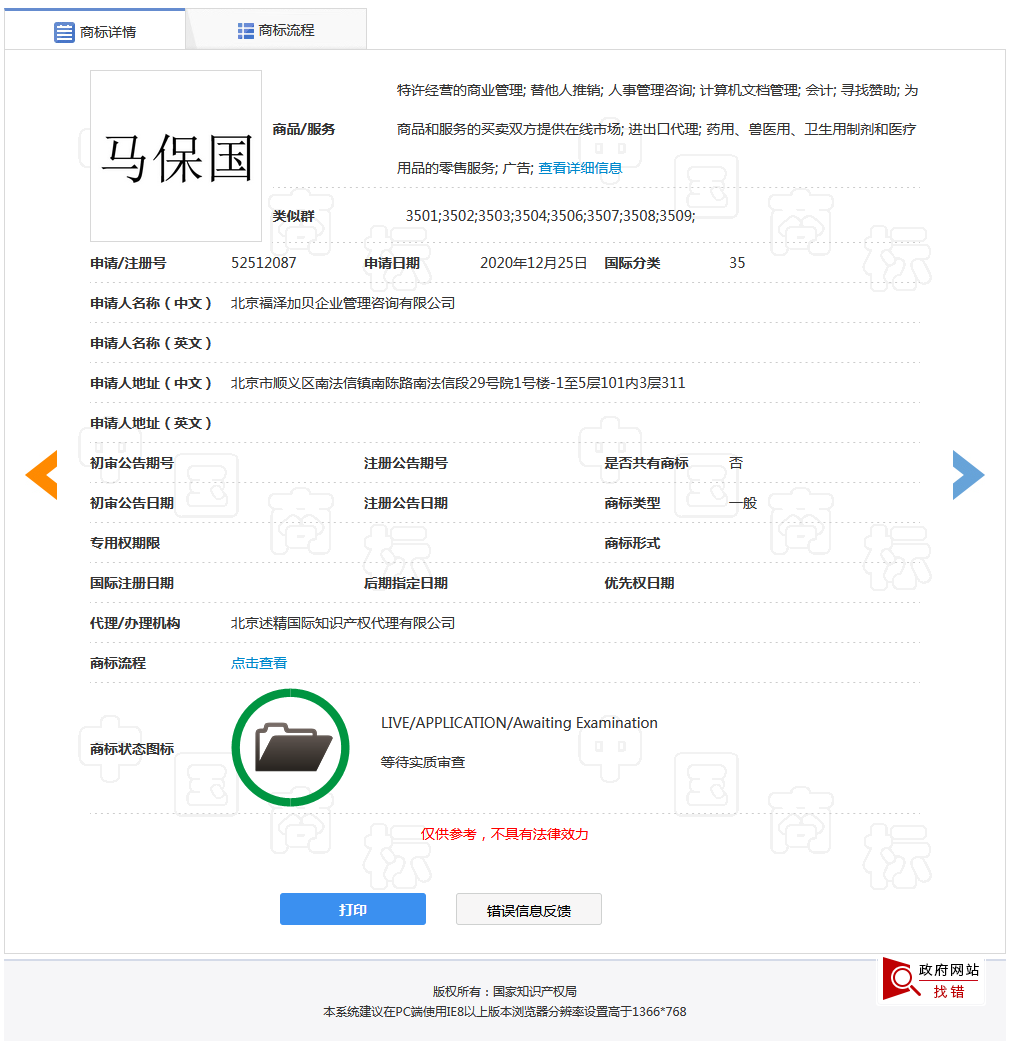
Task: Click the grid icon on 商标流程 tab
Action: pyautogui.click(x=246, y=31)
